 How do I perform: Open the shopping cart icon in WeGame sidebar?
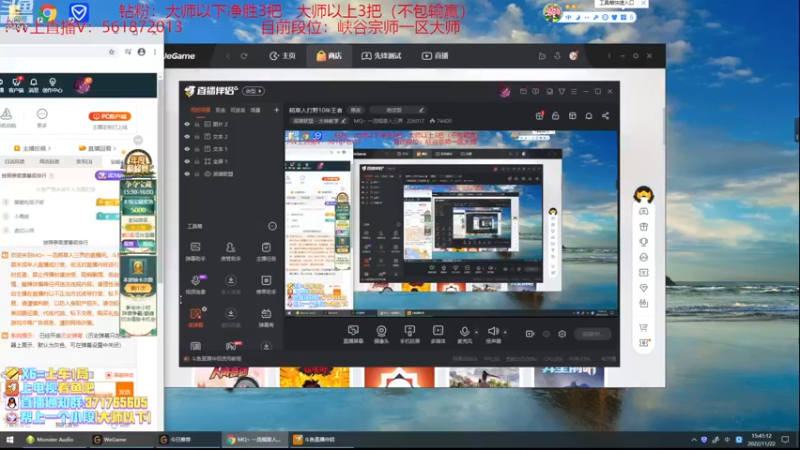(x=643, y=328)
